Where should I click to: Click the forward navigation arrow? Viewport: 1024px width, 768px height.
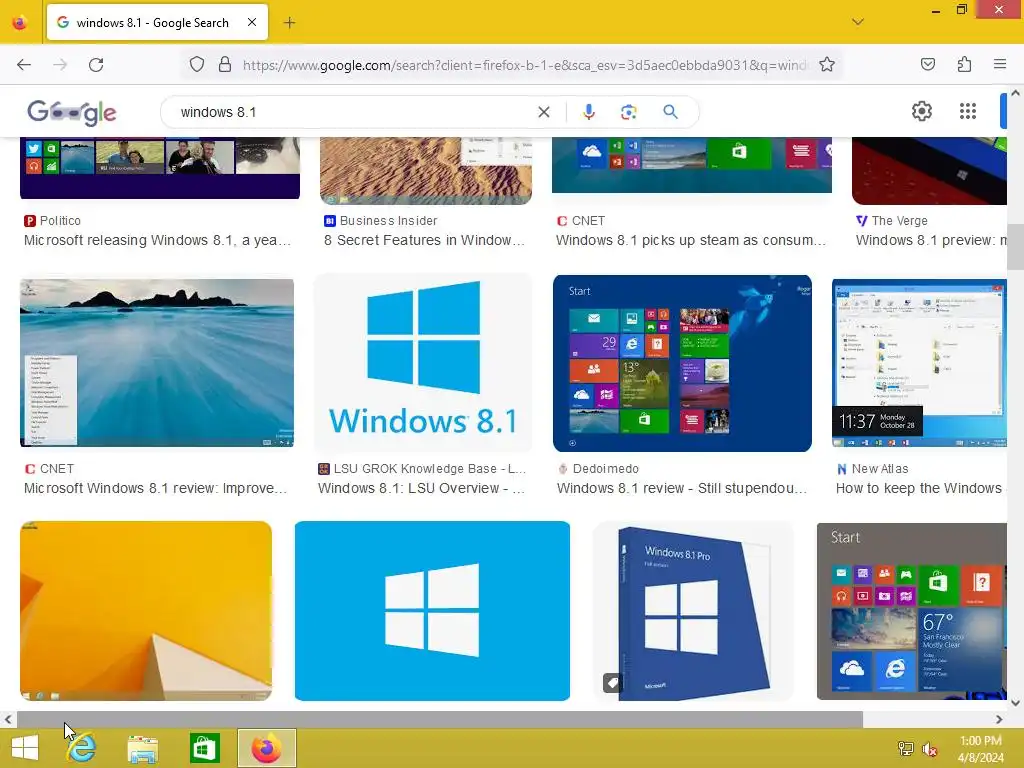[60, 65]
